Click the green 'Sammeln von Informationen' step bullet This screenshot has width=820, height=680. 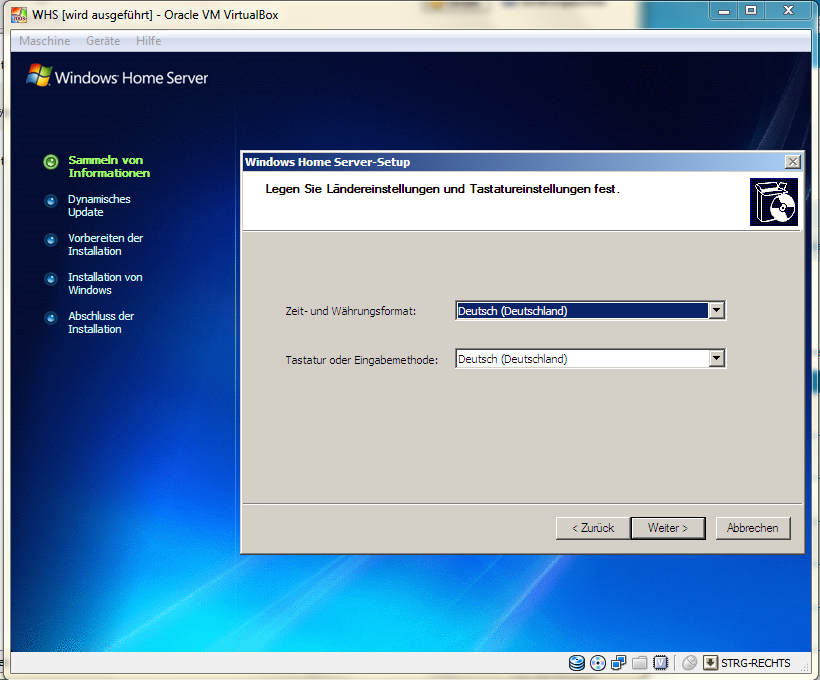tap(51, 162)
